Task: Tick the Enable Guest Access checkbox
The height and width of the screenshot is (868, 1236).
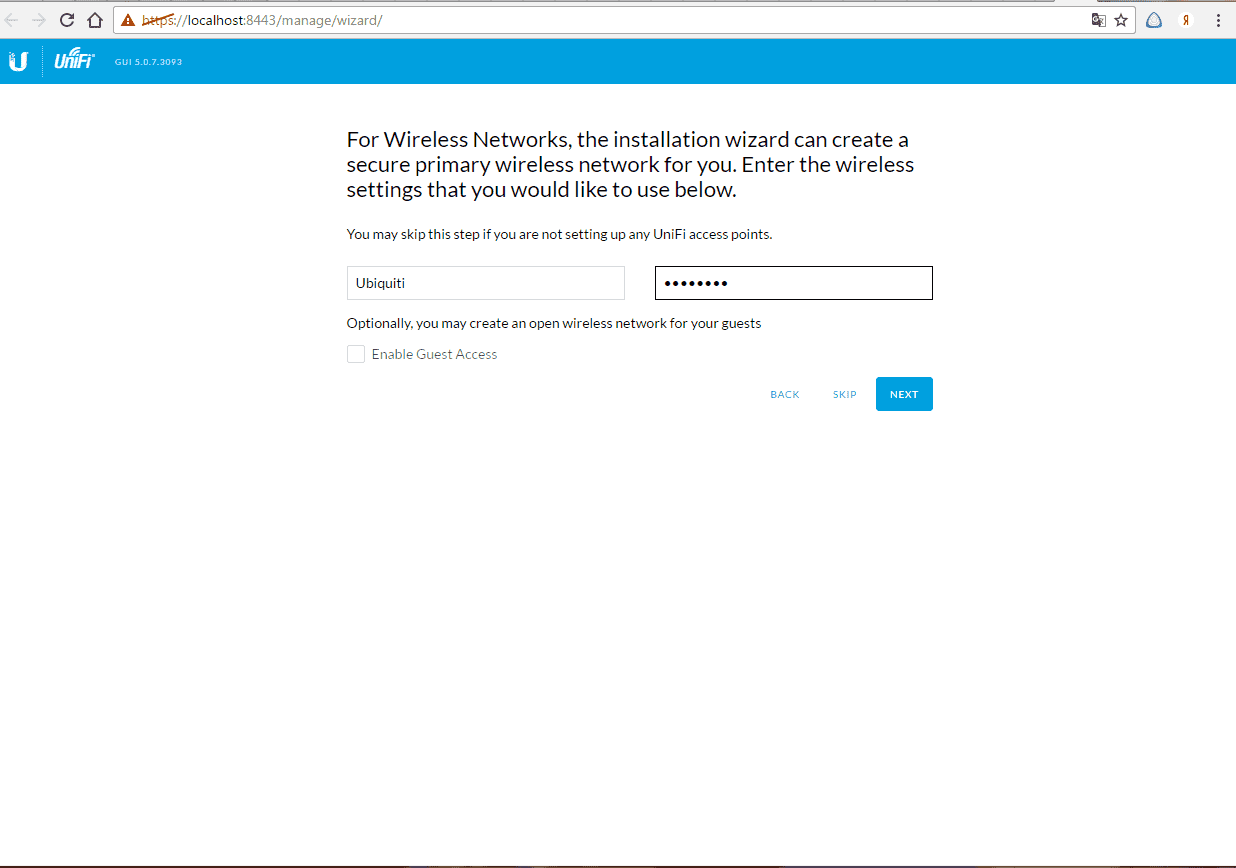Action: pyautogui.click(x=356, y=354)
